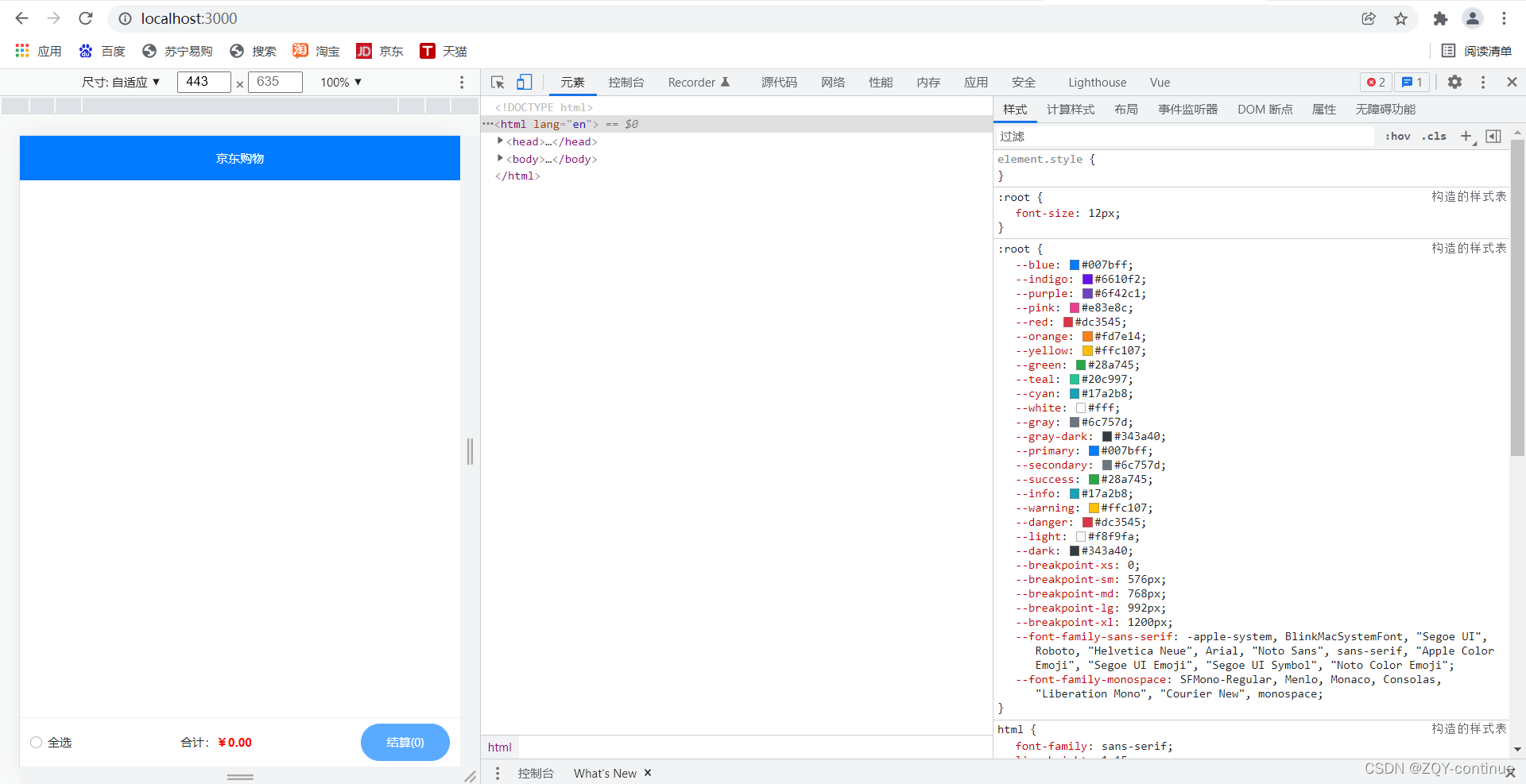Switch to the 控制台 tab
The image size is (1526, 784).
pyautogui.click(x=626, y=82)
